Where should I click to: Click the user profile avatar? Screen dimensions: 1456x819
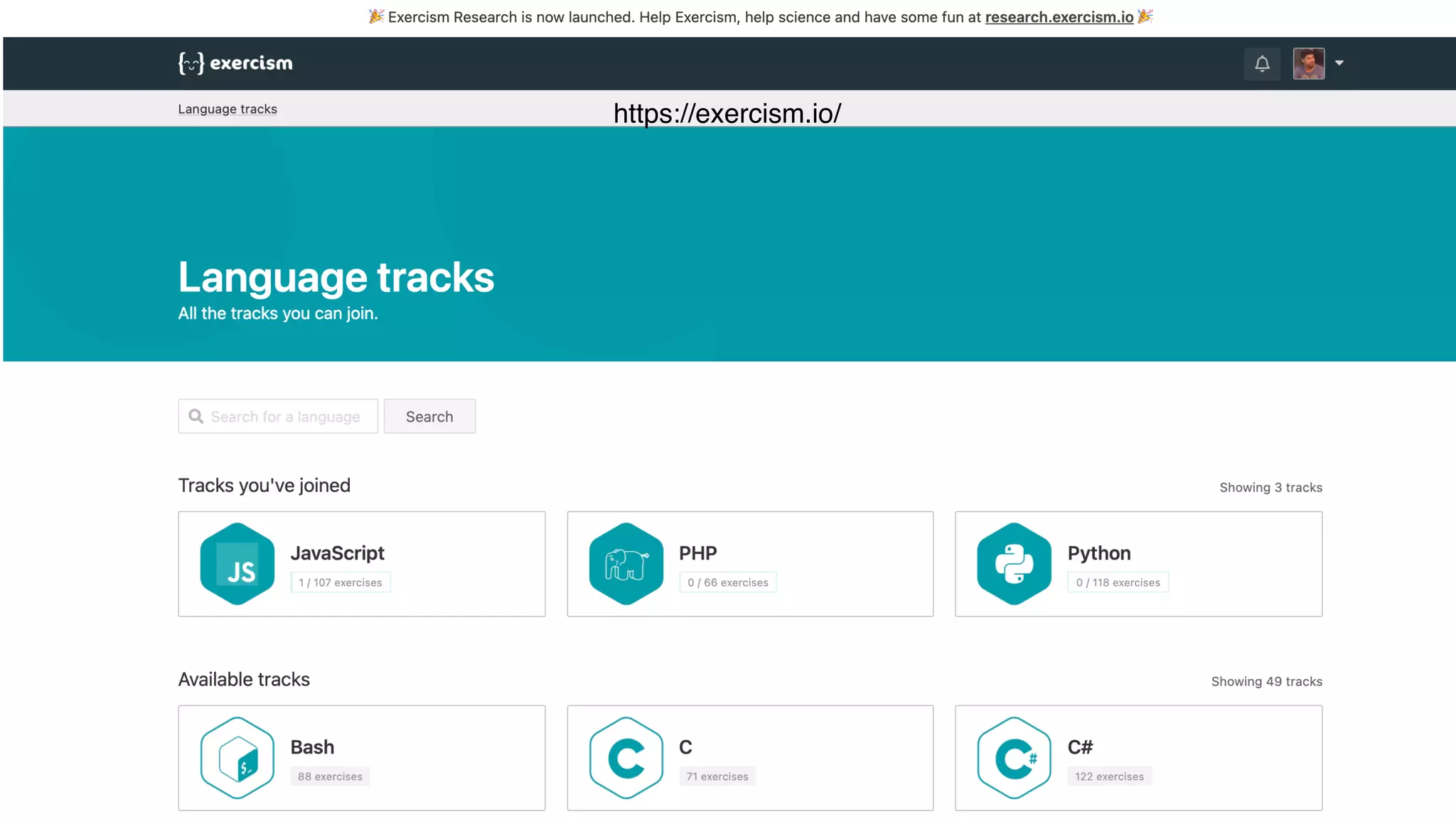pos(1308,64)
